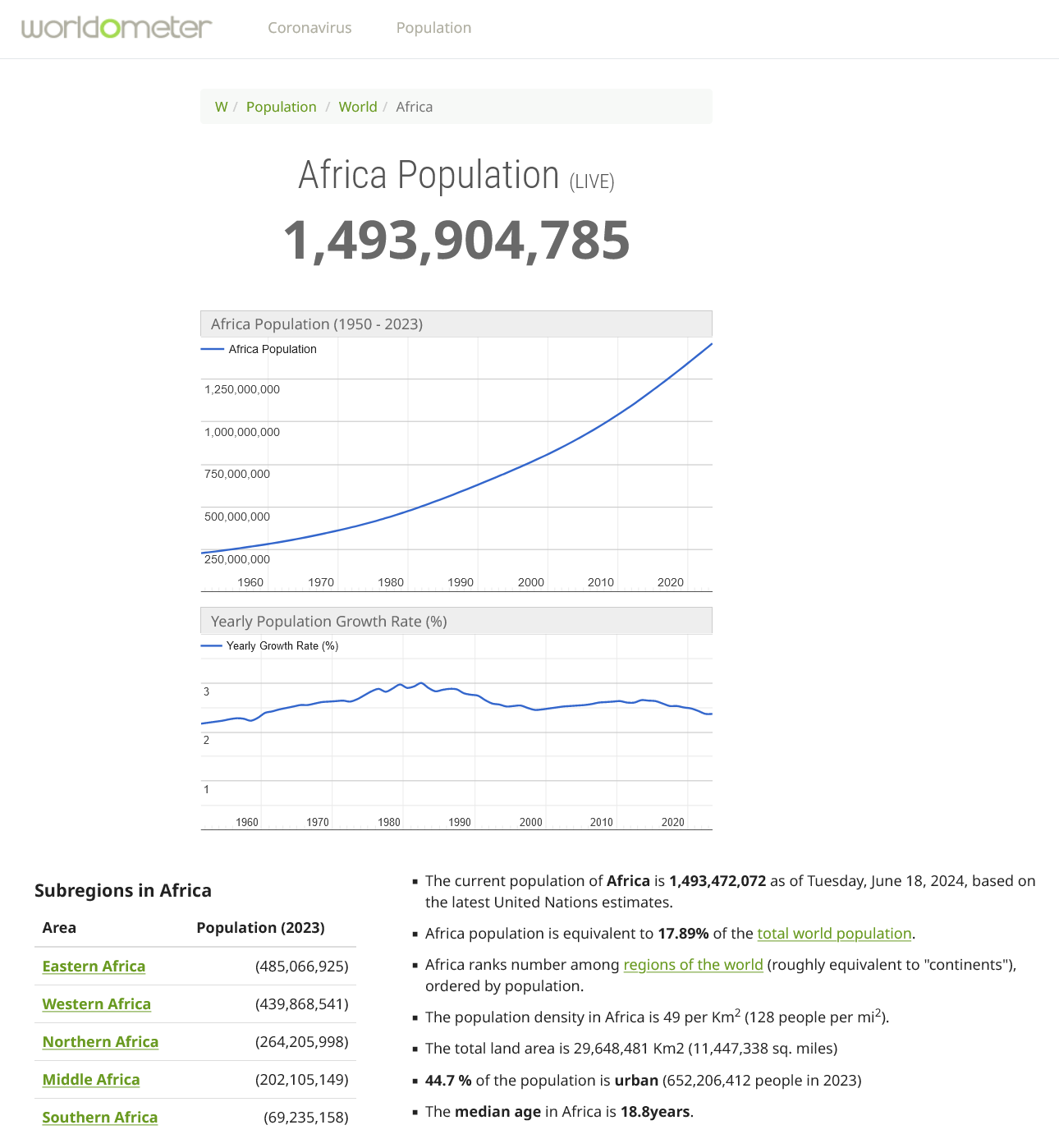1059x1148 pixels.
Task: Click the 750,000,000 axis label
Action: click(x=237, y=474)
